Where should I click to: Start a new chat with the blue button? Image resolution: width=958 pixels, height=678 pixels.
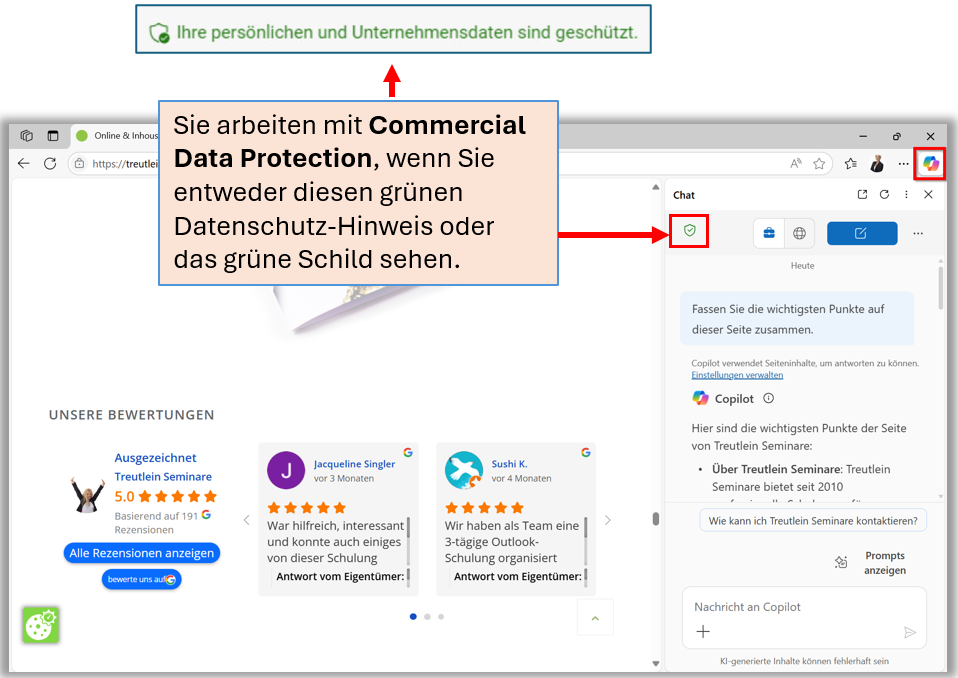point(861,233)
